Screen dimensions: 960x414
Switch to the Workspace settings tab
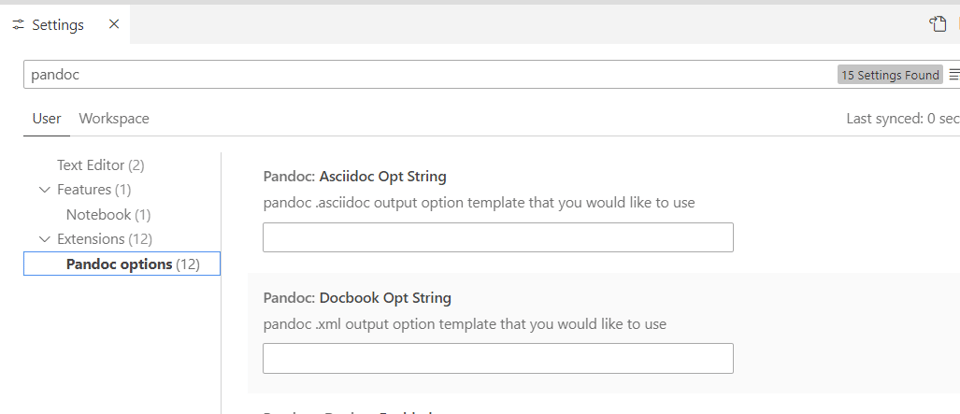114,118
